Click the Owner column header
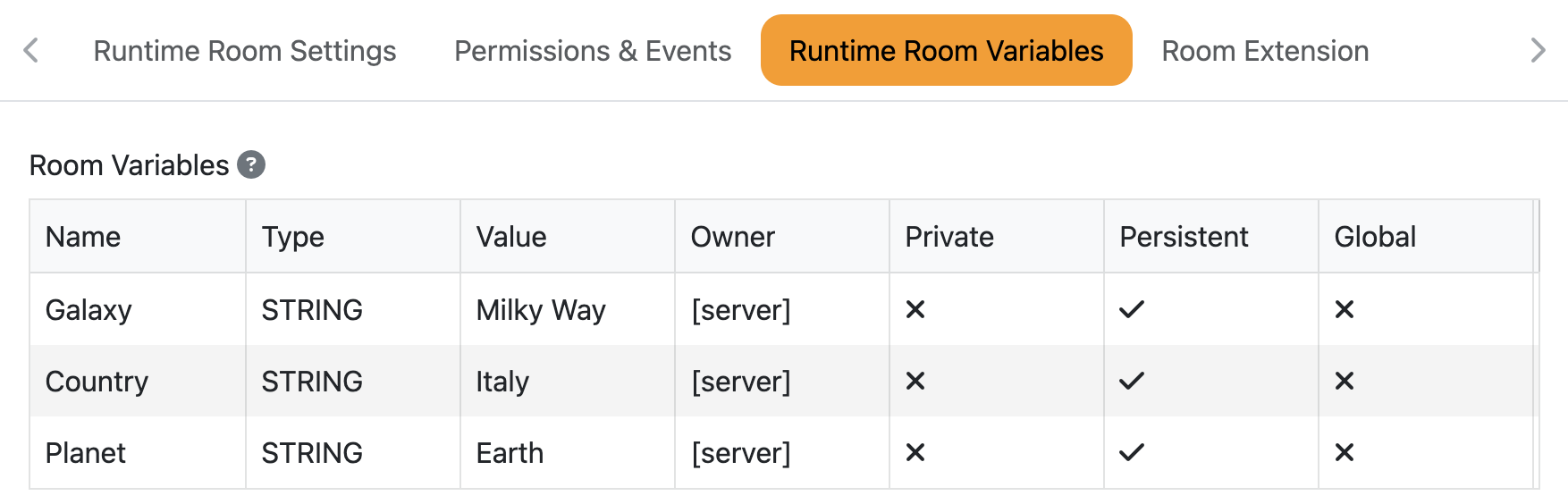 (x=782, y=237)
